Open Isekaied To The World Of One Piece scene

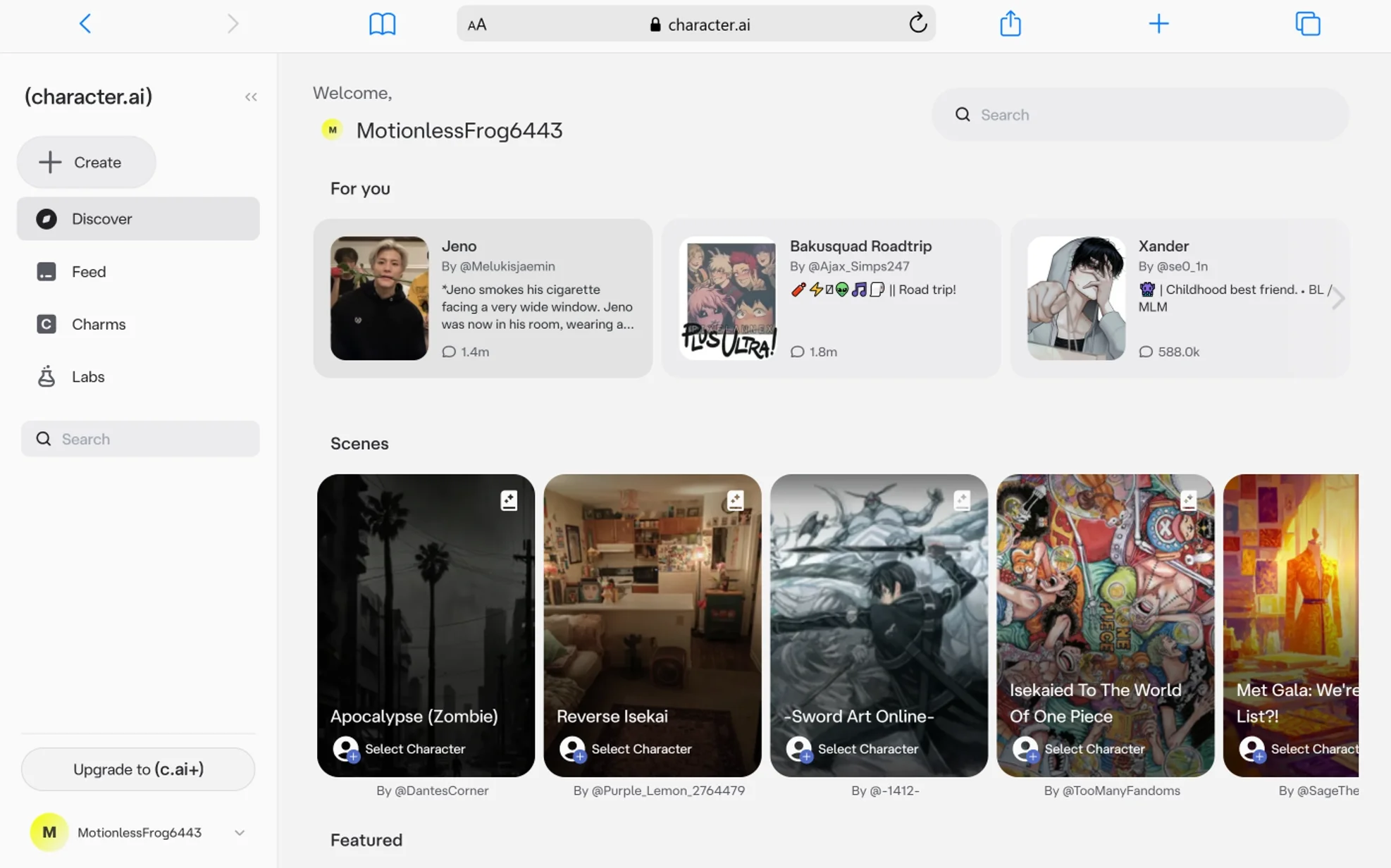[x=1106, y=626]
